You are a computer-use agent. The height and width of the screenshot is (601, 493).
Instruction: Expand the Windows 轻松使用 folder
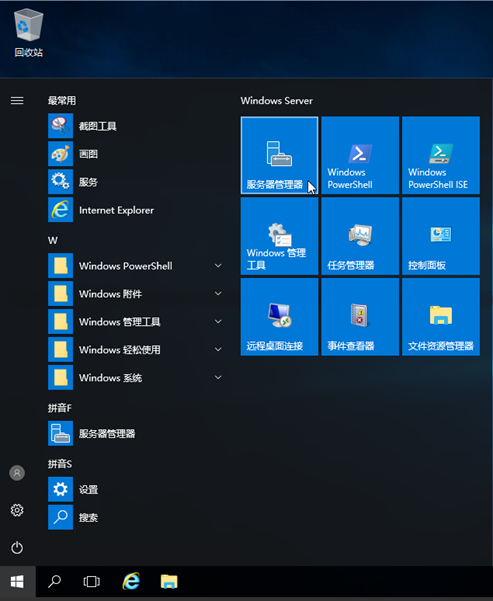tap(136, 350)
